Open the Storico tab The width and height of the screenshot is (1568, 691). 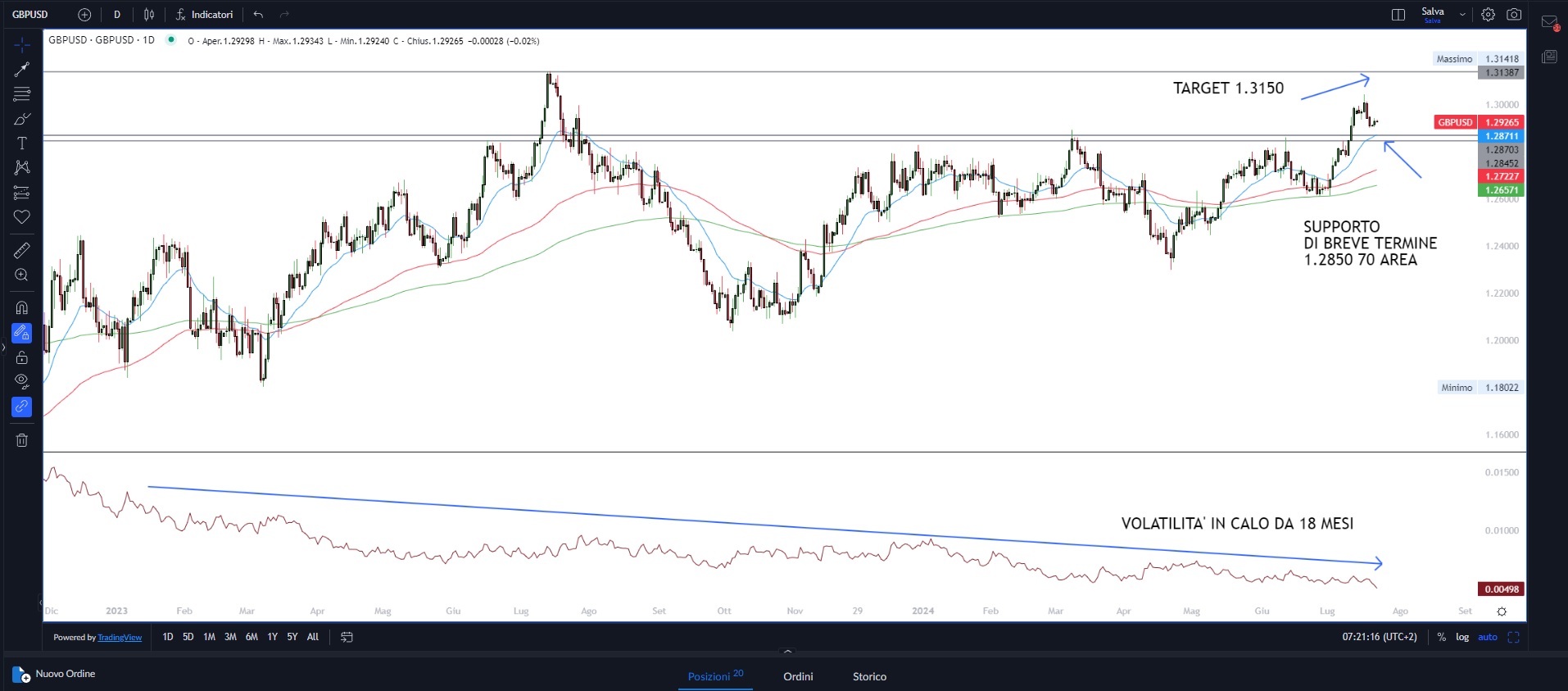(869, 676)
